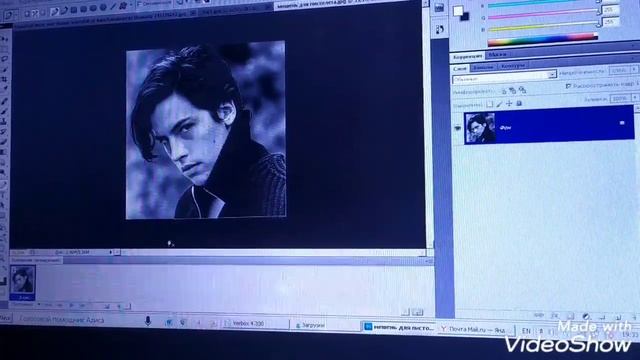Screen dimensions: 640x360
Task: Switch to the Слои tab
Action: coord(460,68)
